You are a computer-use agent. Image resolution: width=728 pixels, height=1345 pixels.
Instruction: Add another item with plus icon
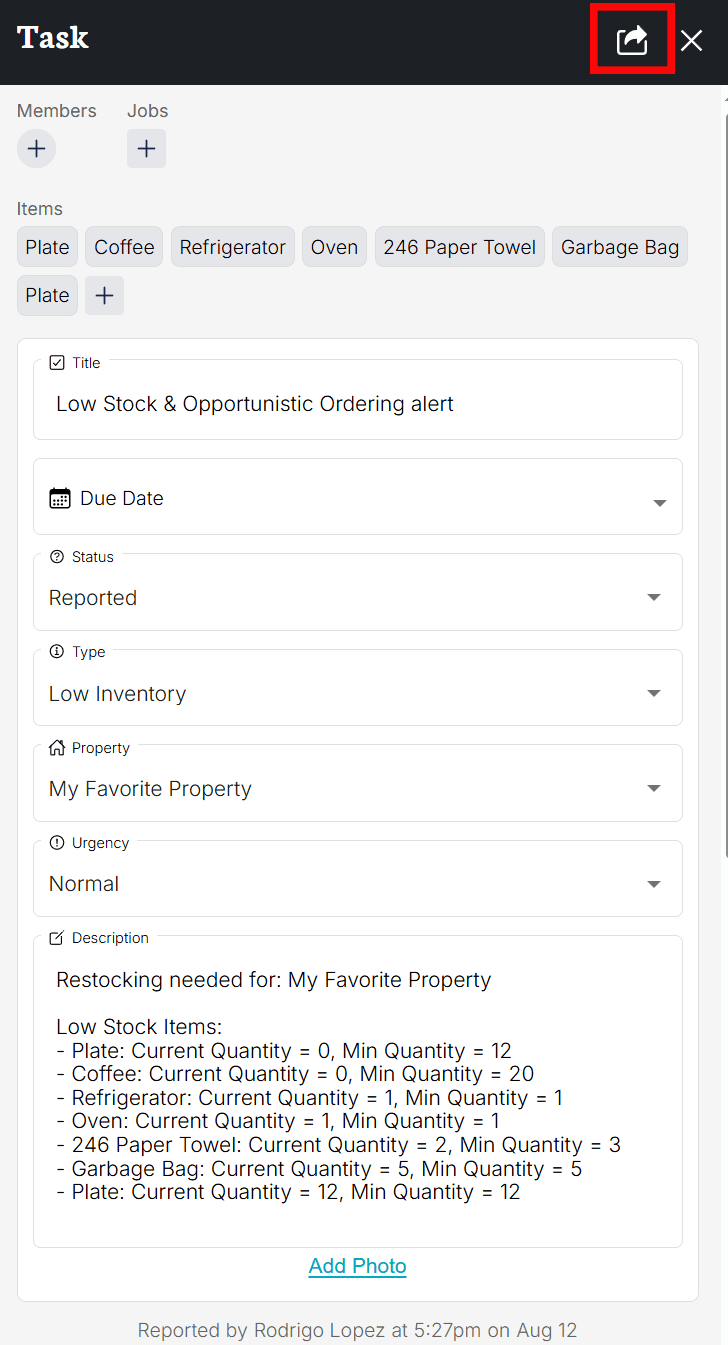(x=104, y=296)
